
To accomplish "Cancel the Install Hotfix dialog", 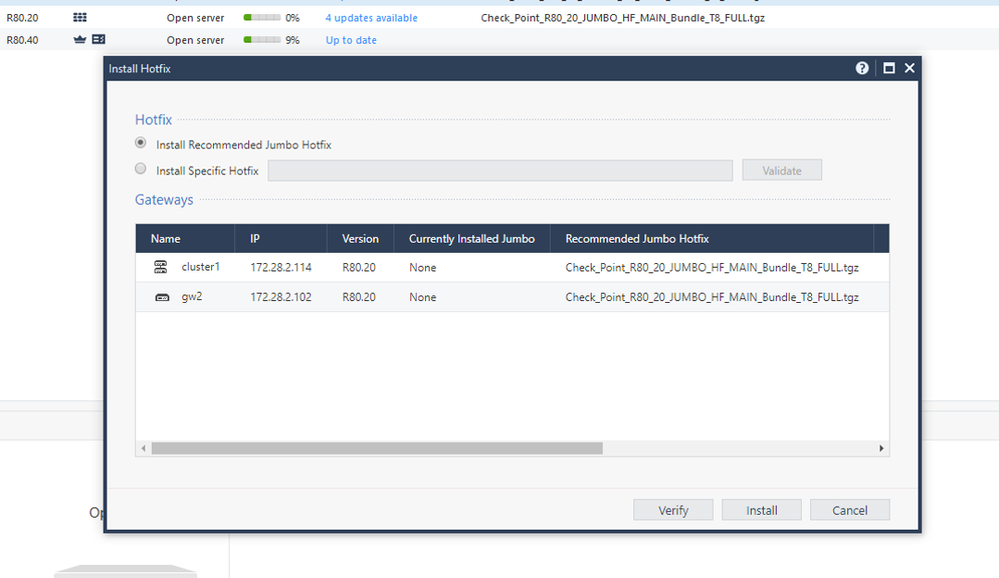I will (x=850, y=510).
